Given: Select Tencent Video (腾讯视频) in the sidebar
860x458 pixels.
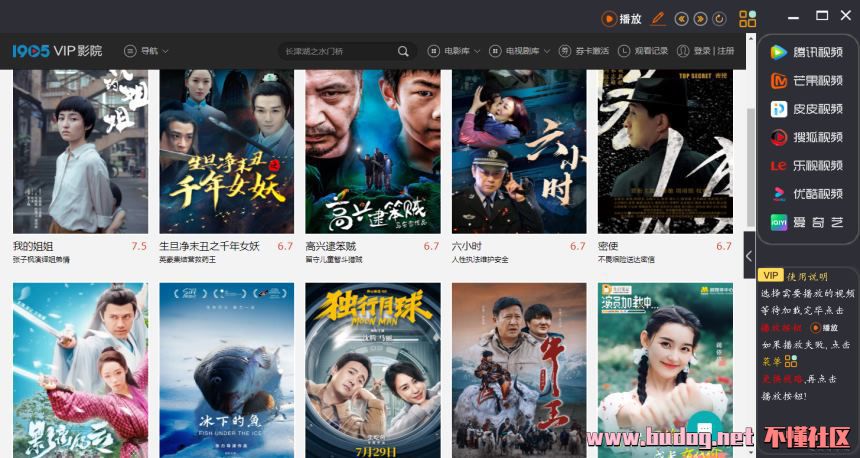Looking at the screenshot, I should (x=807, y=52).
